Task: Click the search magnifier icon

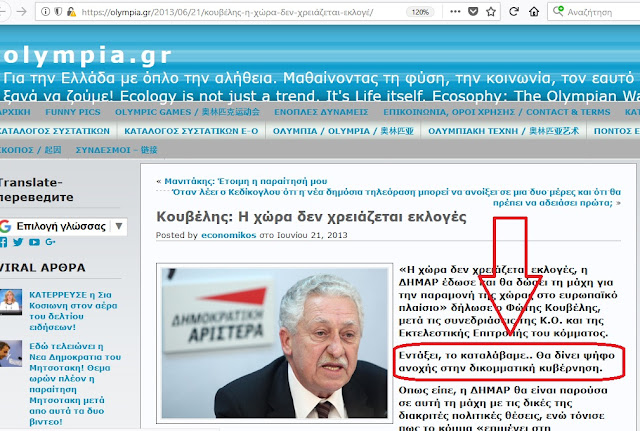Action: [558, 11]
